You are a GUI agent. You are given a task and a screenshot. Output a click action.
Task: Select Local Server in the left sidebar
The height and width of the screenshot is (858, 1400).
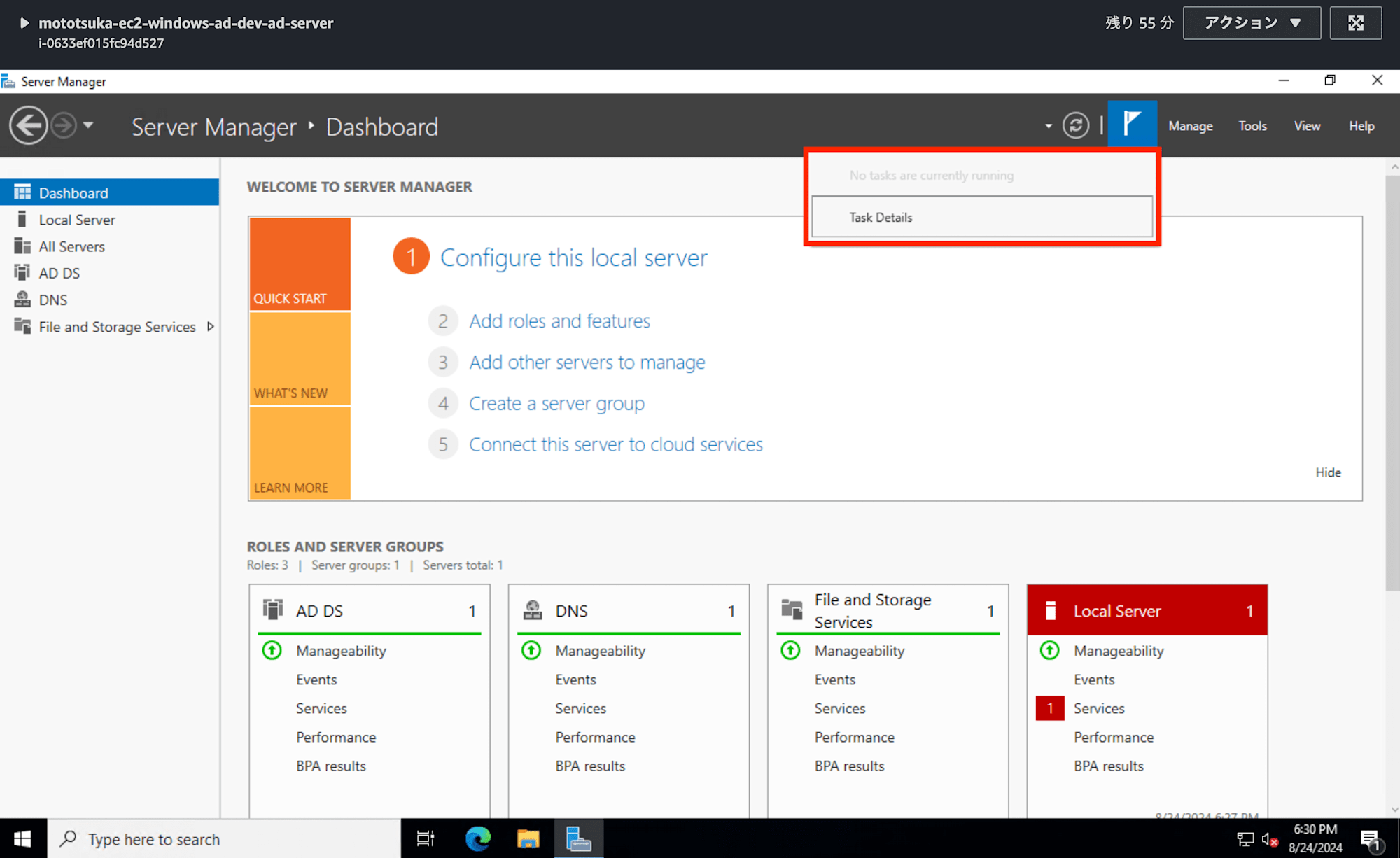click(110, 220)
